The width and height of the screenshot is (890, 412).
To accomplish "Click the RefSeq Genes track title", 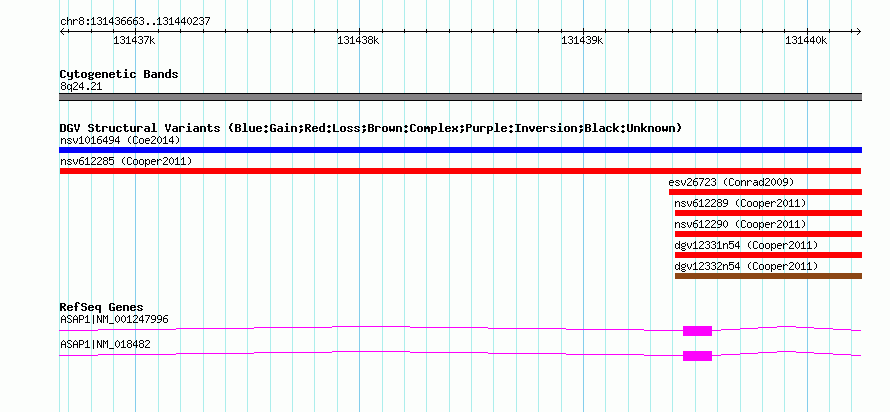I will [102, 308].
